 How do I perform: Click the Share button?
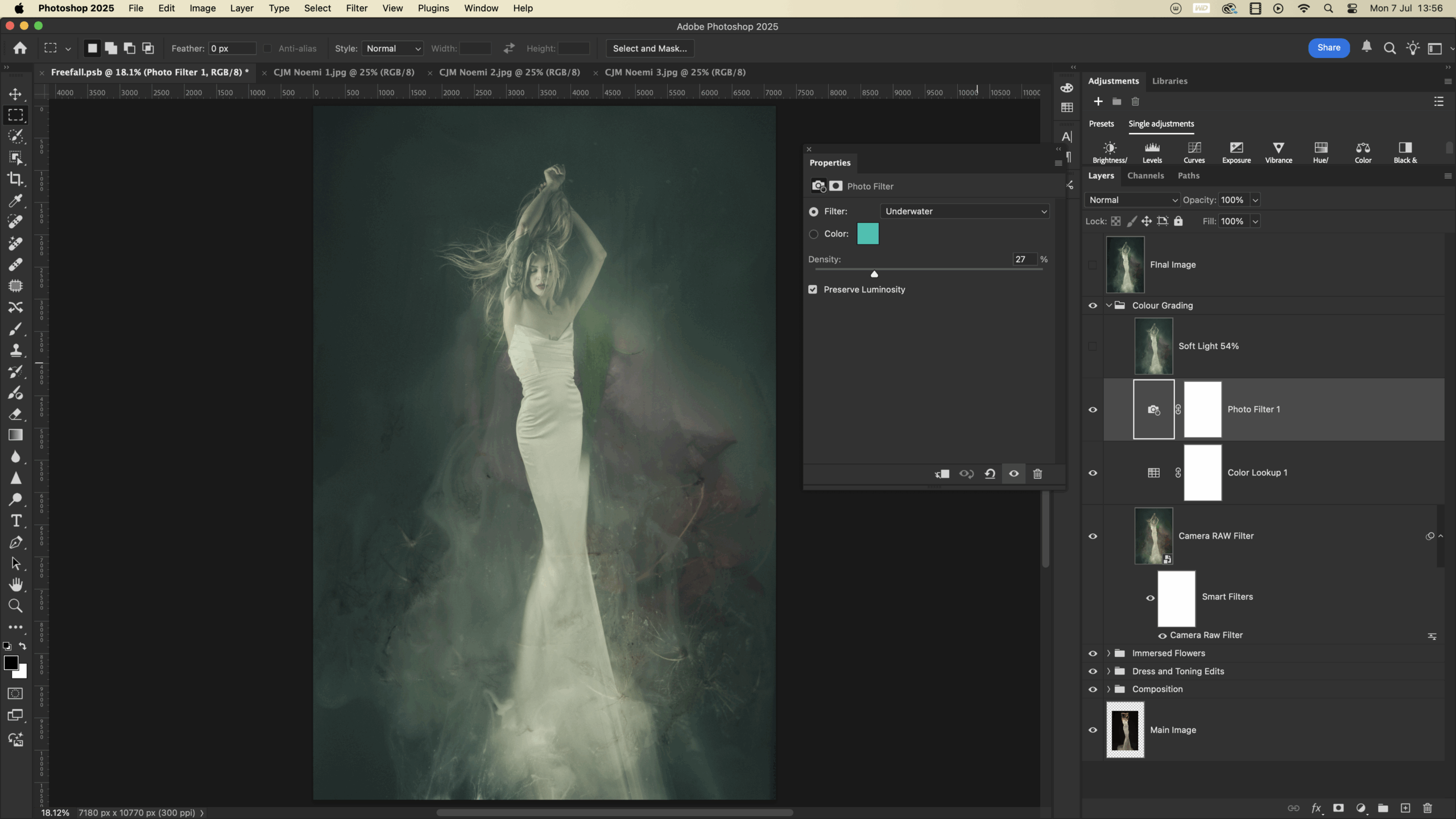[x=1329, y=48]
